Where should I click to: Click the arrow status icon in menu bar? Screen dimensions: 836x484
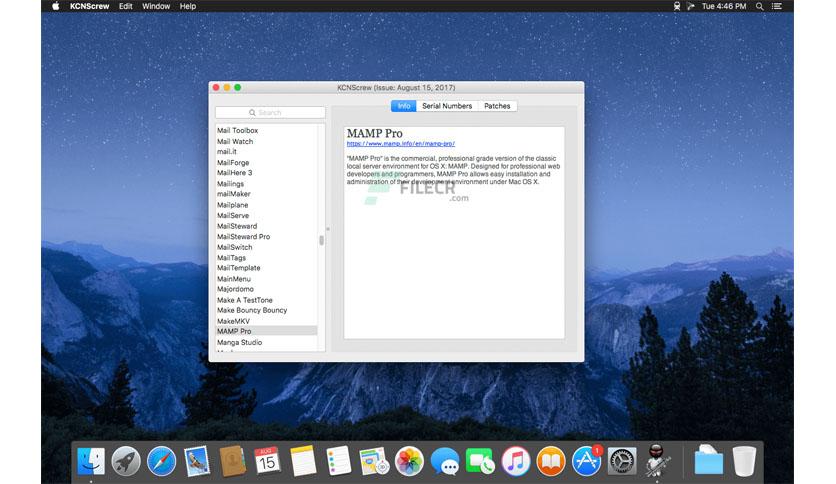691,6
